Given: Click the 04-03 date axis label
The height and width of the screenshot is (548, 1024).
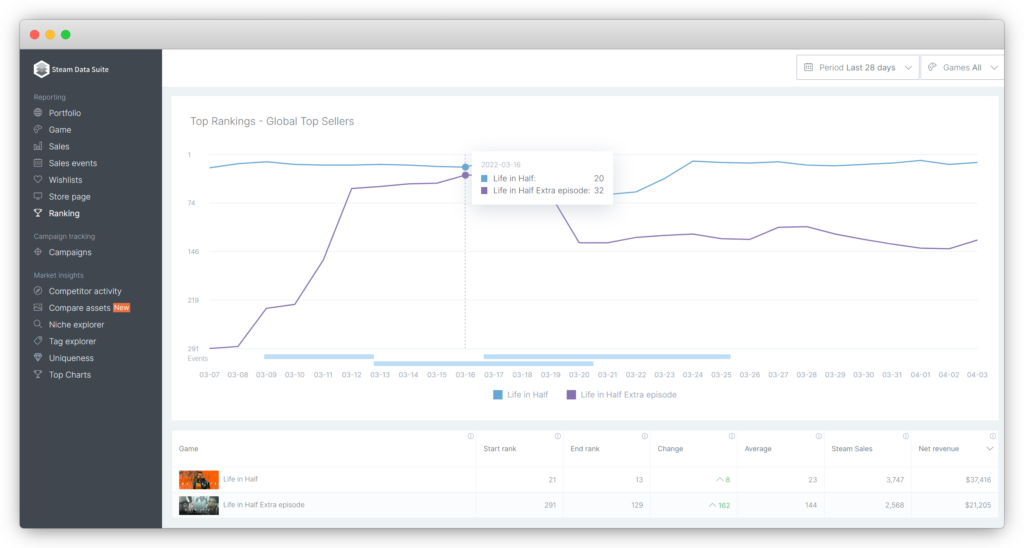Looking at the screenshot, I should (x=977, y=375).
